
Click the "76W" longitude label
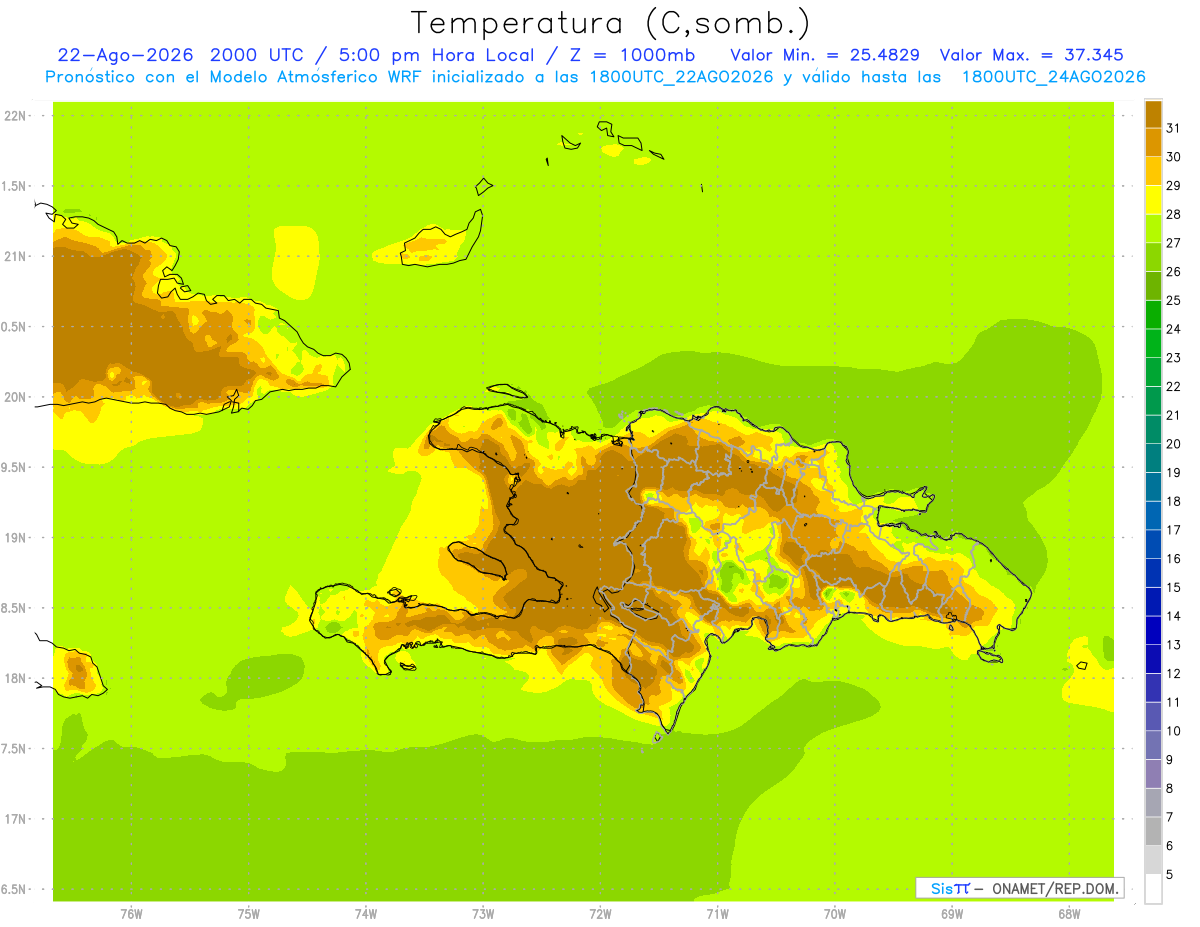tap(131, 914)
